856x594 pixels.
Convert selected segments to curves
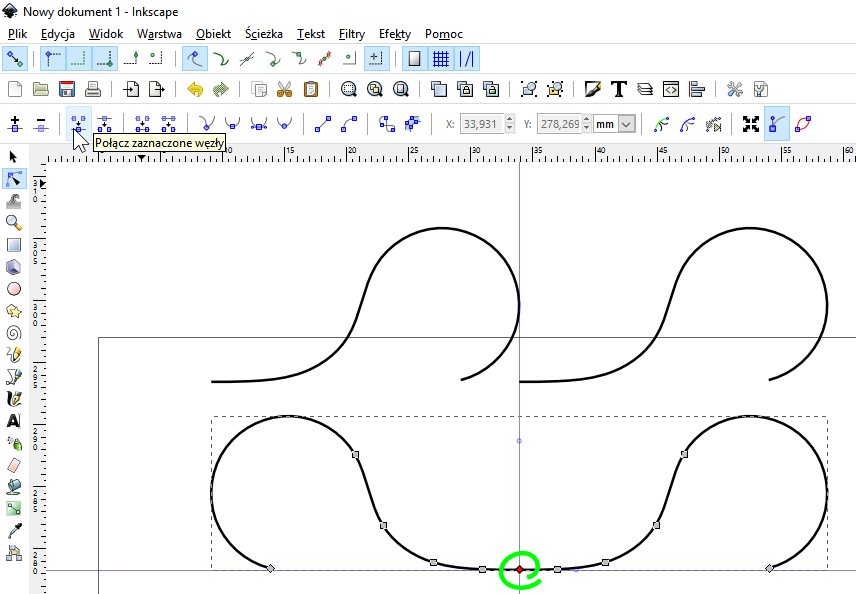pos(348,124)
